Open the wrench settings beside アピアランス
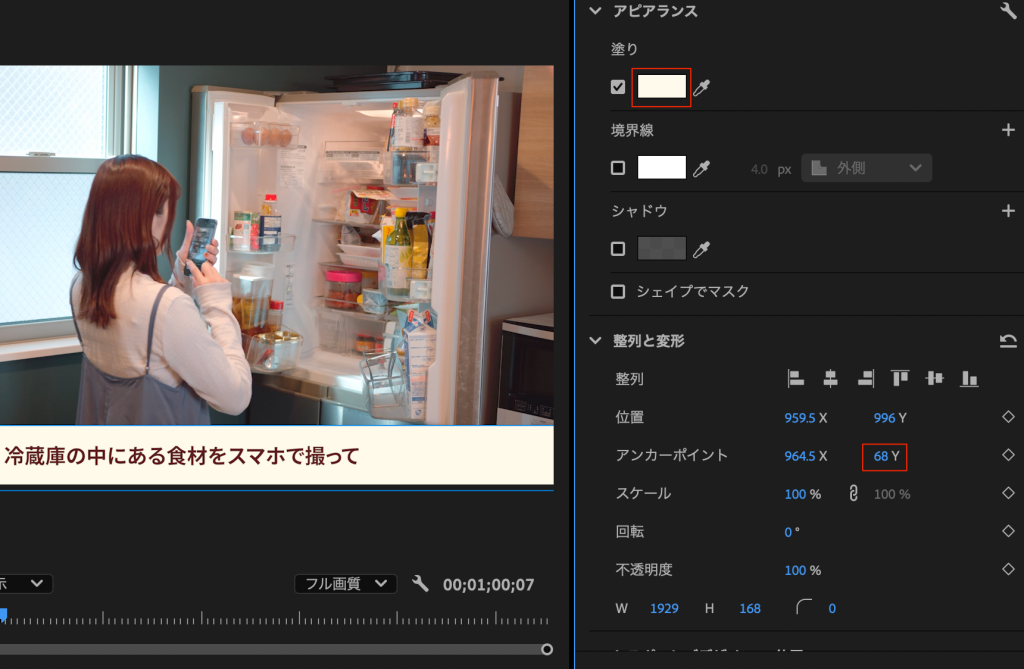The image size is (1024, 669). click(x=1007, y=11)
